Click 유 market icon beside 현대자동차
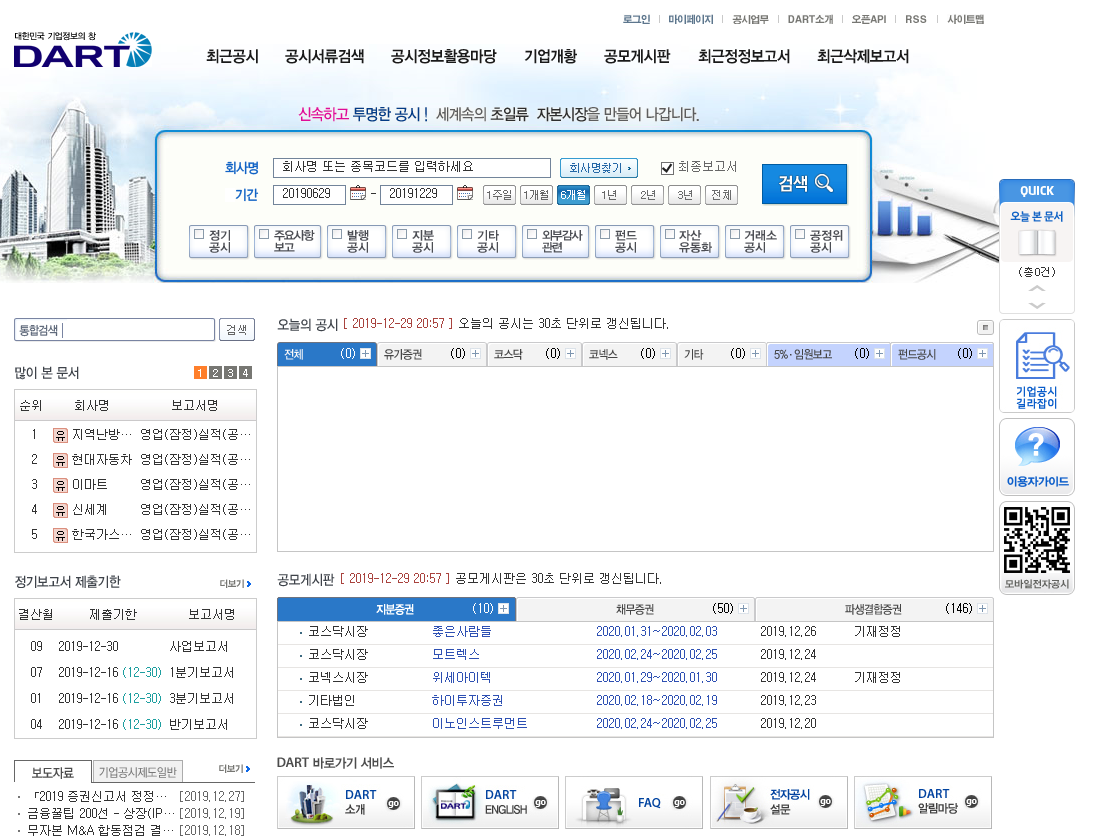Image resolution: width=1103 pixels, height=840 pixels. pos(60,460)
